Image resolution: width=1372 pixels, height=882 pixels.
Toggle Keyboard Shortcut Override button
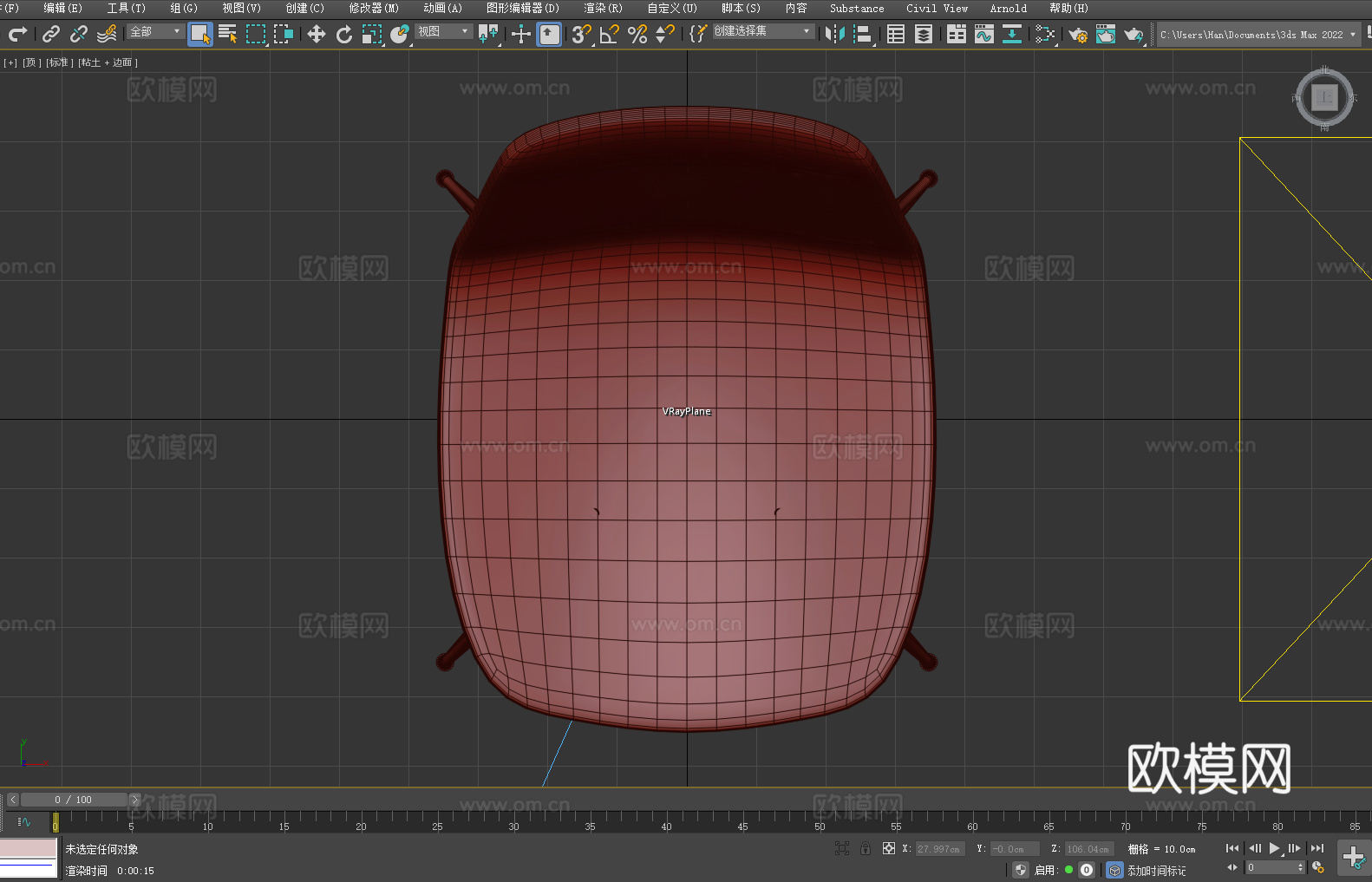549,34
